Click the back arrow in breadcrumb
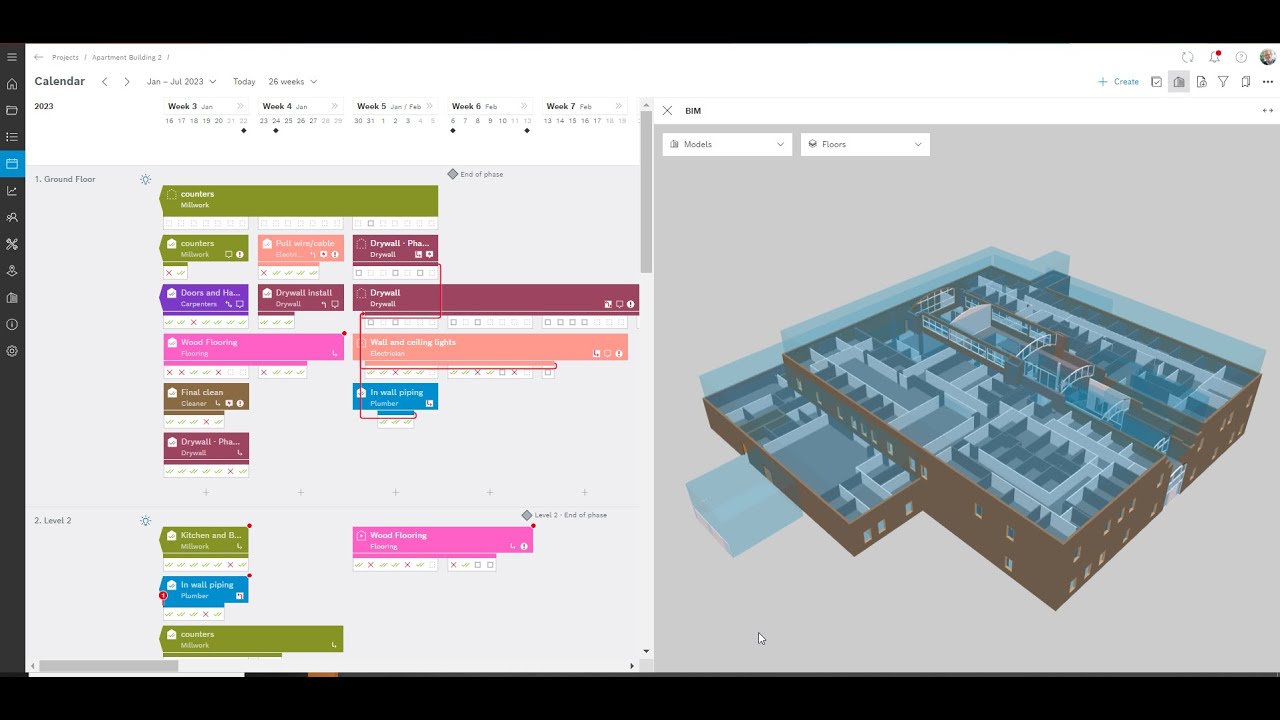The width and height of the screenshot is (1280, 720). (x=39, y=57)
